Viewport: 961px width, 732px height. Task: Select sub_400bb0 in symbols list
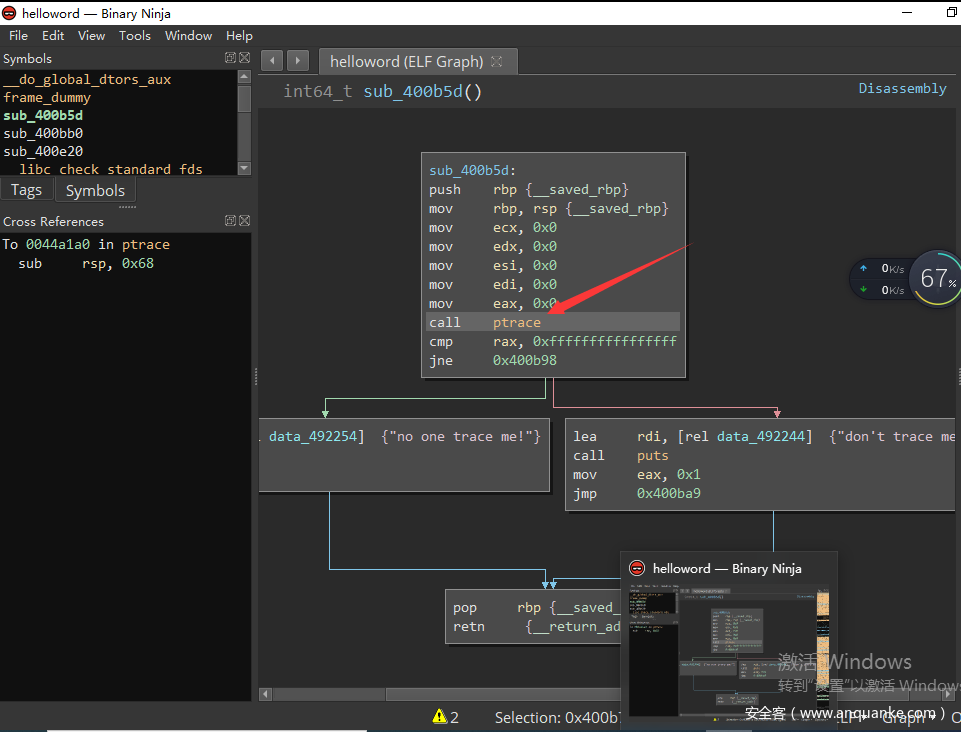(43, 133)
